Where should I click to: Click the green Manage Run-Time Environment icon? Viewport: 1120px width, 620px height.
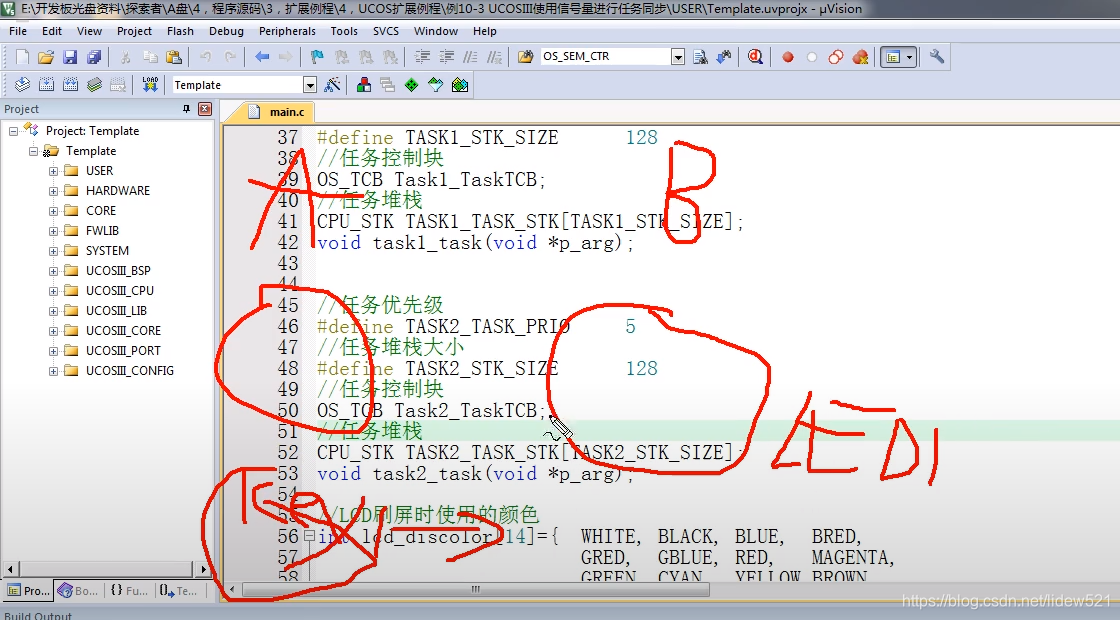pyautogui.click(x=411, y=85)
